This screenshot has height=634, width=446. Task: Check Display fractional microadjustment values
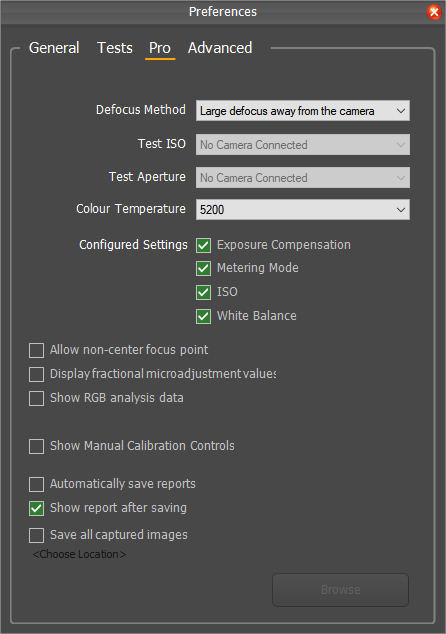tap(36, 374)
